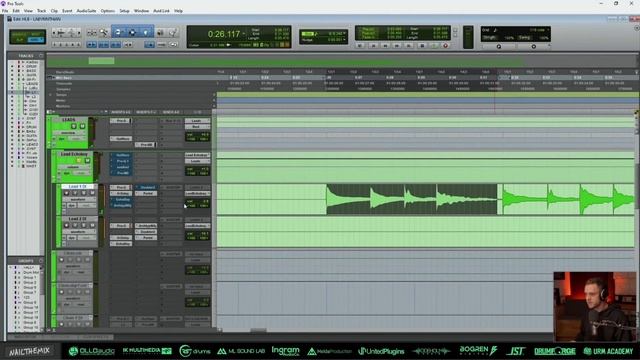This screenshot has height=360, width=640.
Task: Select the Selector tool
Action: tap(132, 32)
